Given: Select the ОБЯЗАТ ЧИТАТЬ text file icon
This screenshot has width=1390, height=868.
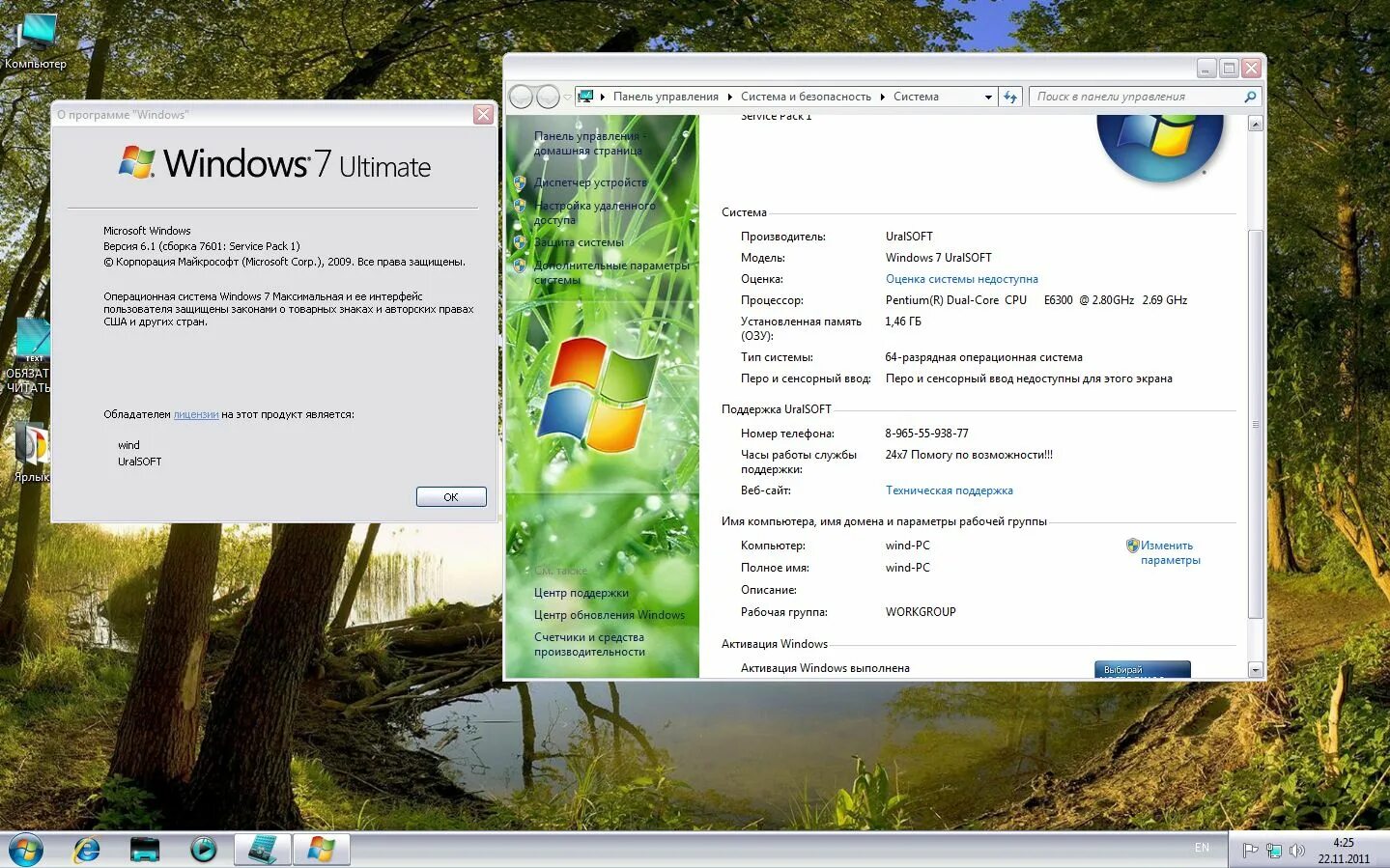Looking at the screenshot, I should tap(28, 357).
